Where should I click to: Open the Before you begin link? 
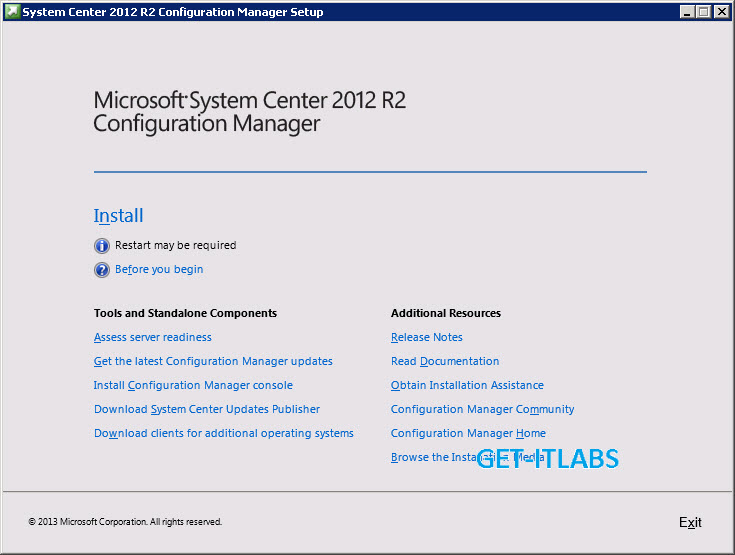(x=159, y=269)
